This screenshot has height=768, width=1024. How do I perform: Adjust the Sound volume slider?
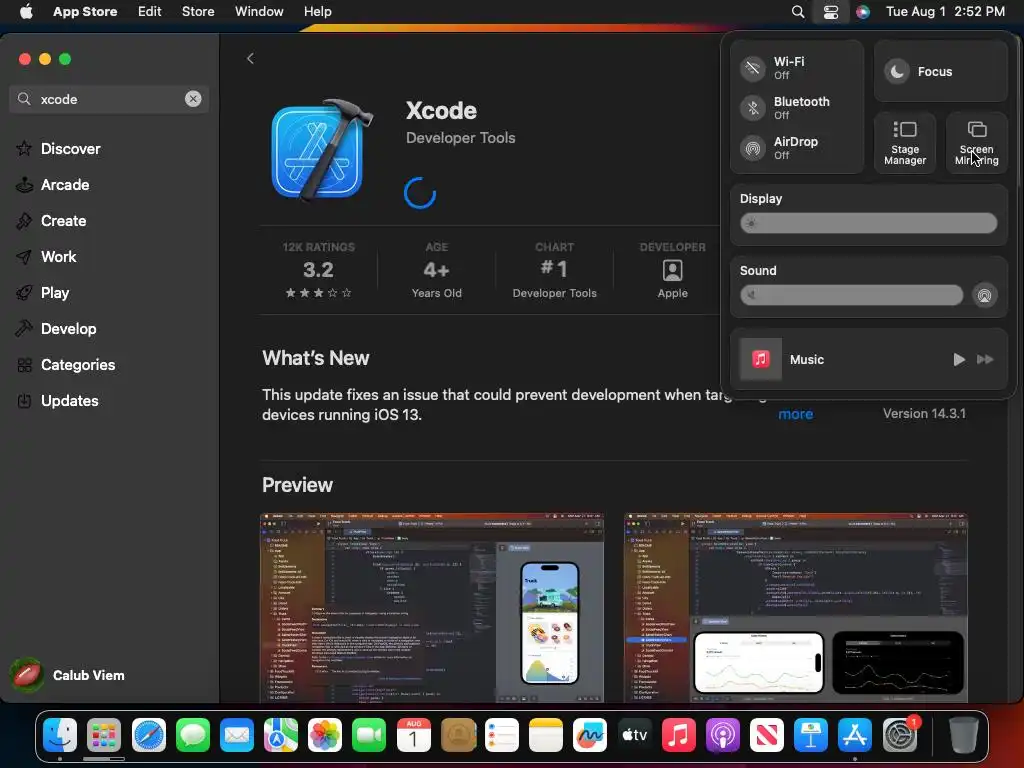852,295
